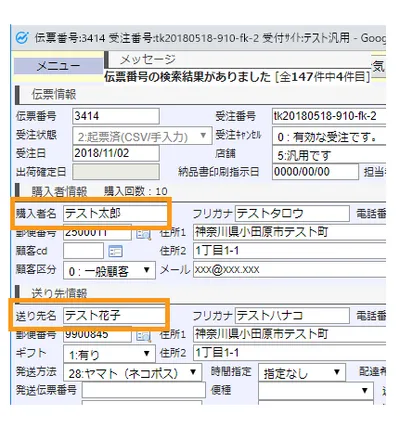Click the メール field with xxx@xxx.xxx
The height and width of the screenshot is (429, 400).
(289, 269)
